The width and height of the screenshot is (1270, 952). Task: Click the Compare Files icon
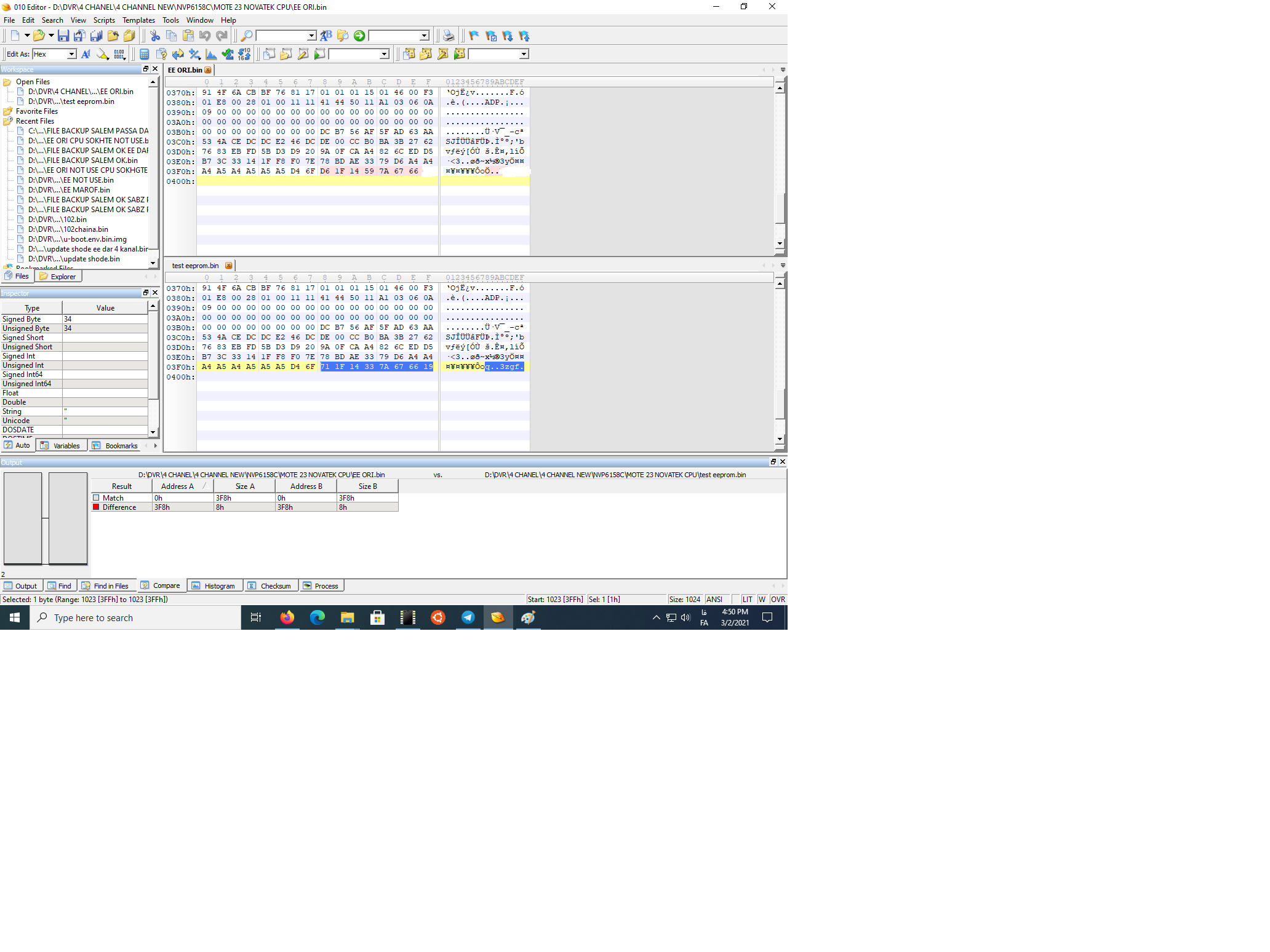click(x=161, y=54)
